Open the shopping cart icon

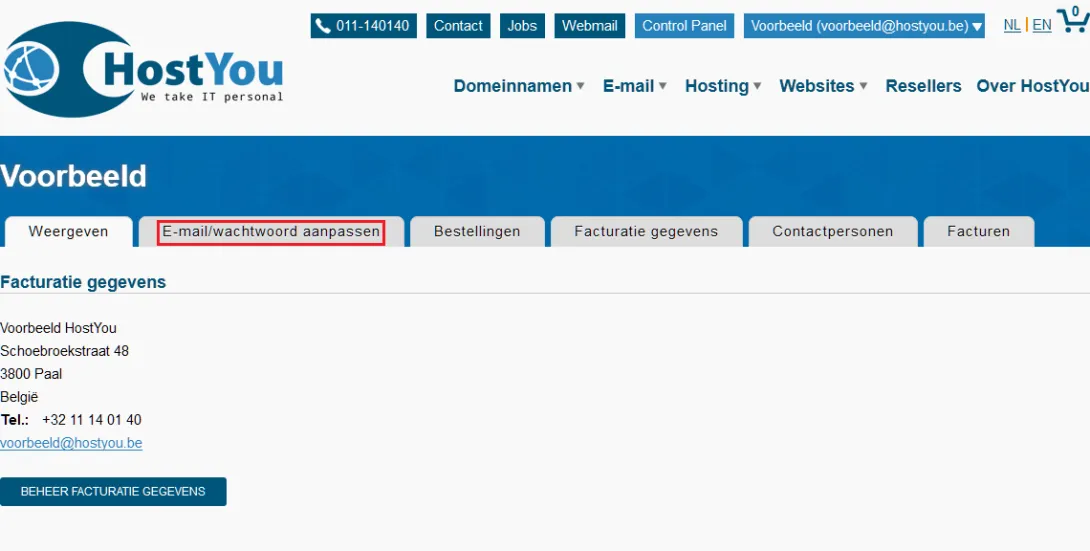coord(1071,21)
